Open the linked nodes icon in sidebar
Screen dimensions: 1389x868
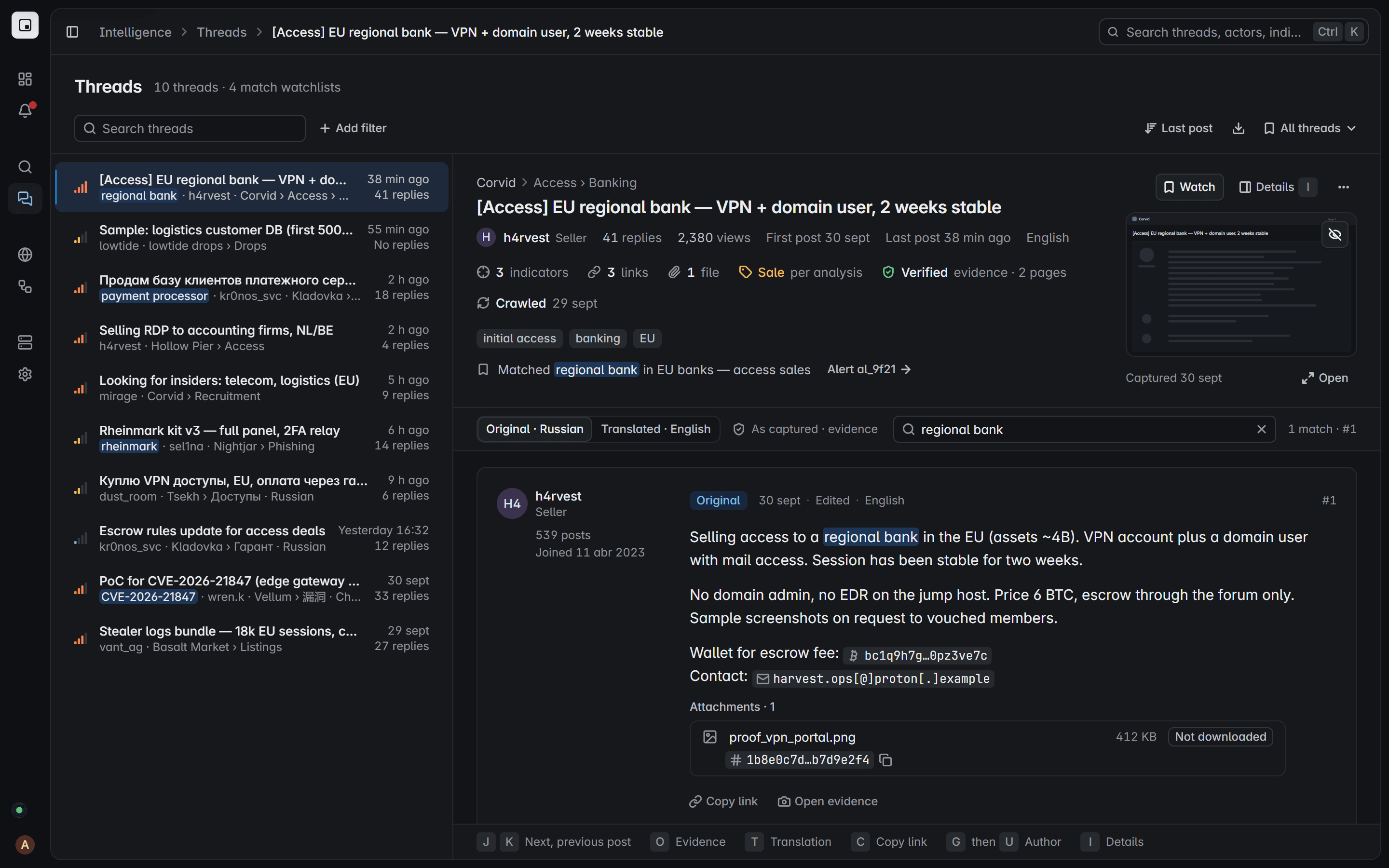(25, 286)
